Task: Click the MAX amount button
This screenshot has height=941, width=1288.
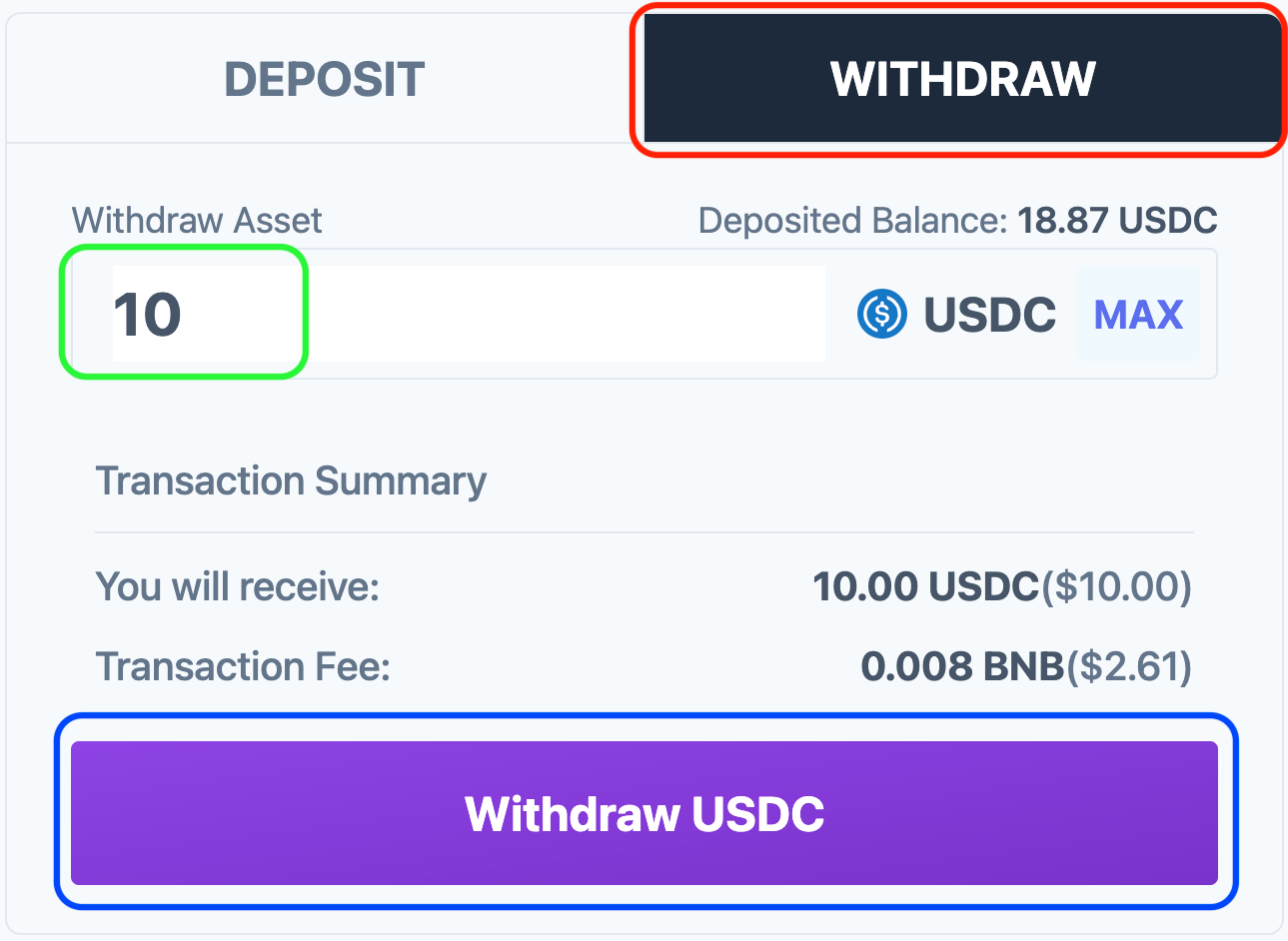Action: 1138,315
